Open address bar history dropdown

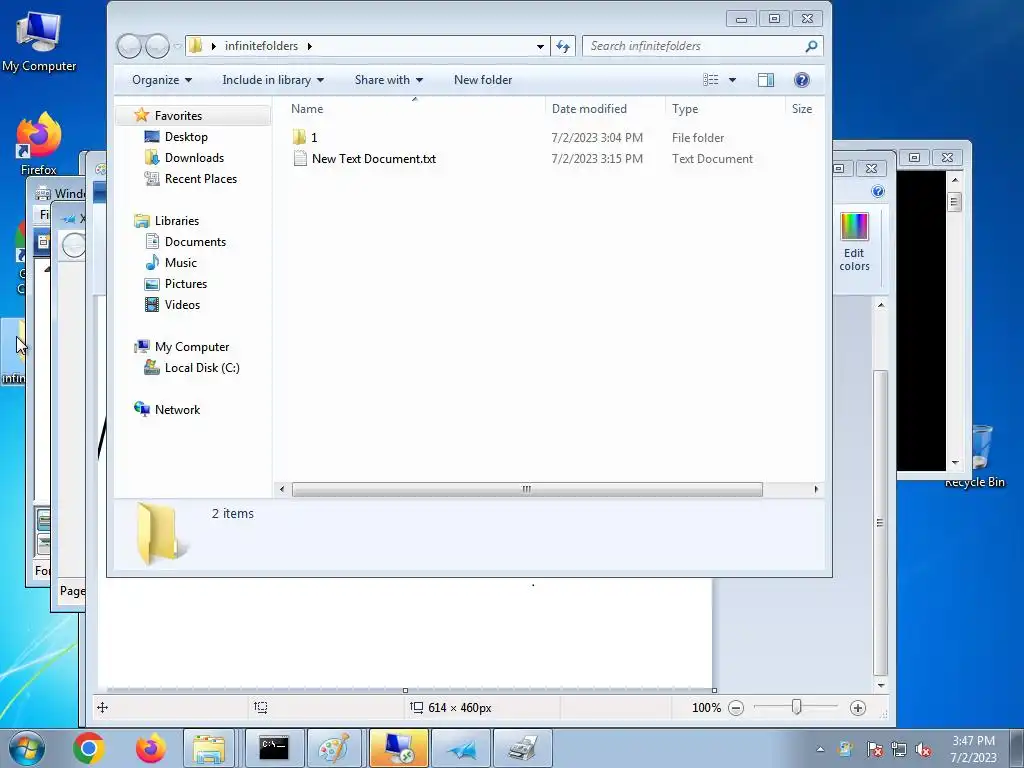click(x=540, y=46)
